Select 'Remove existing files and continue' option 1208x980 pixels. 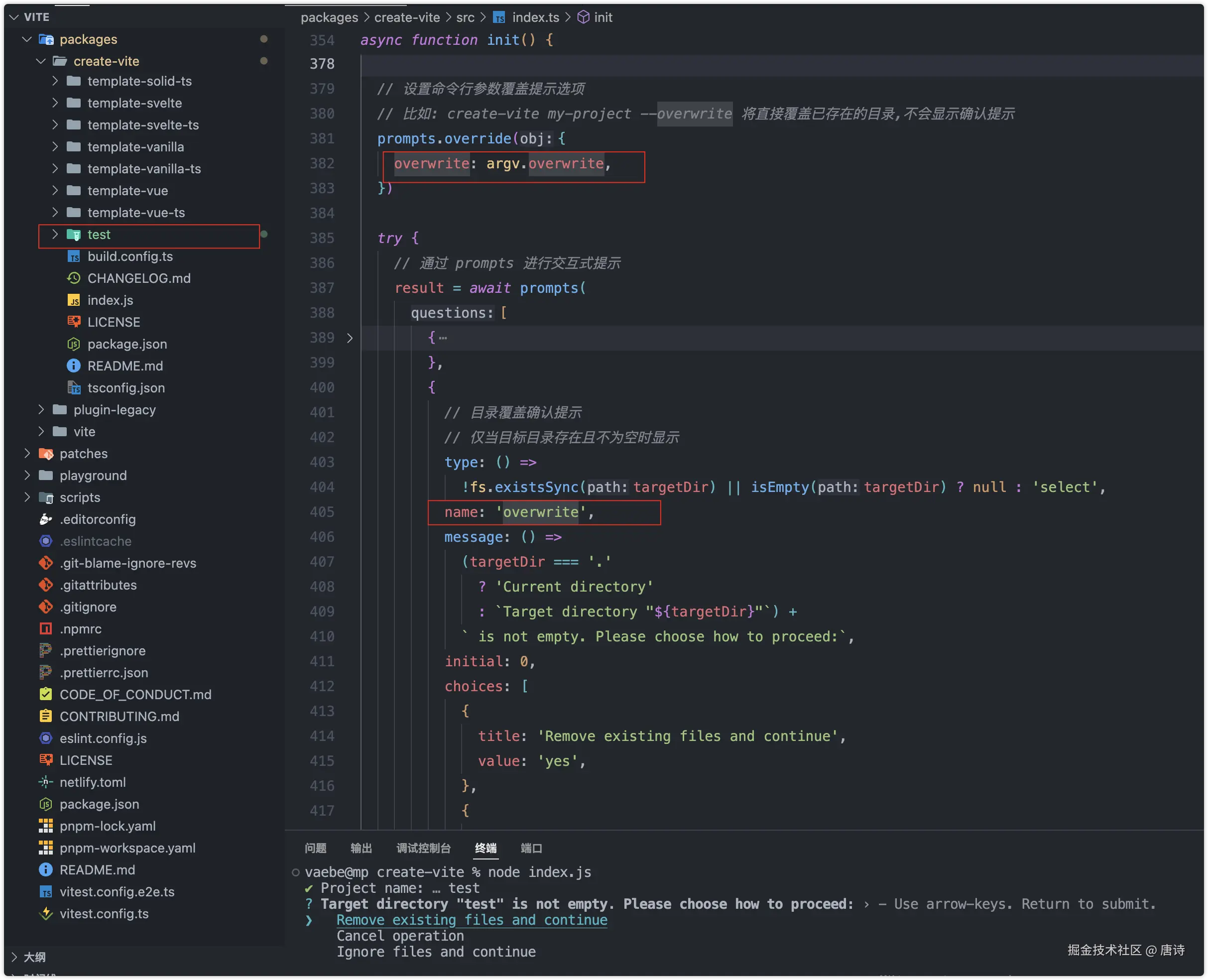(x=472, y=920)
